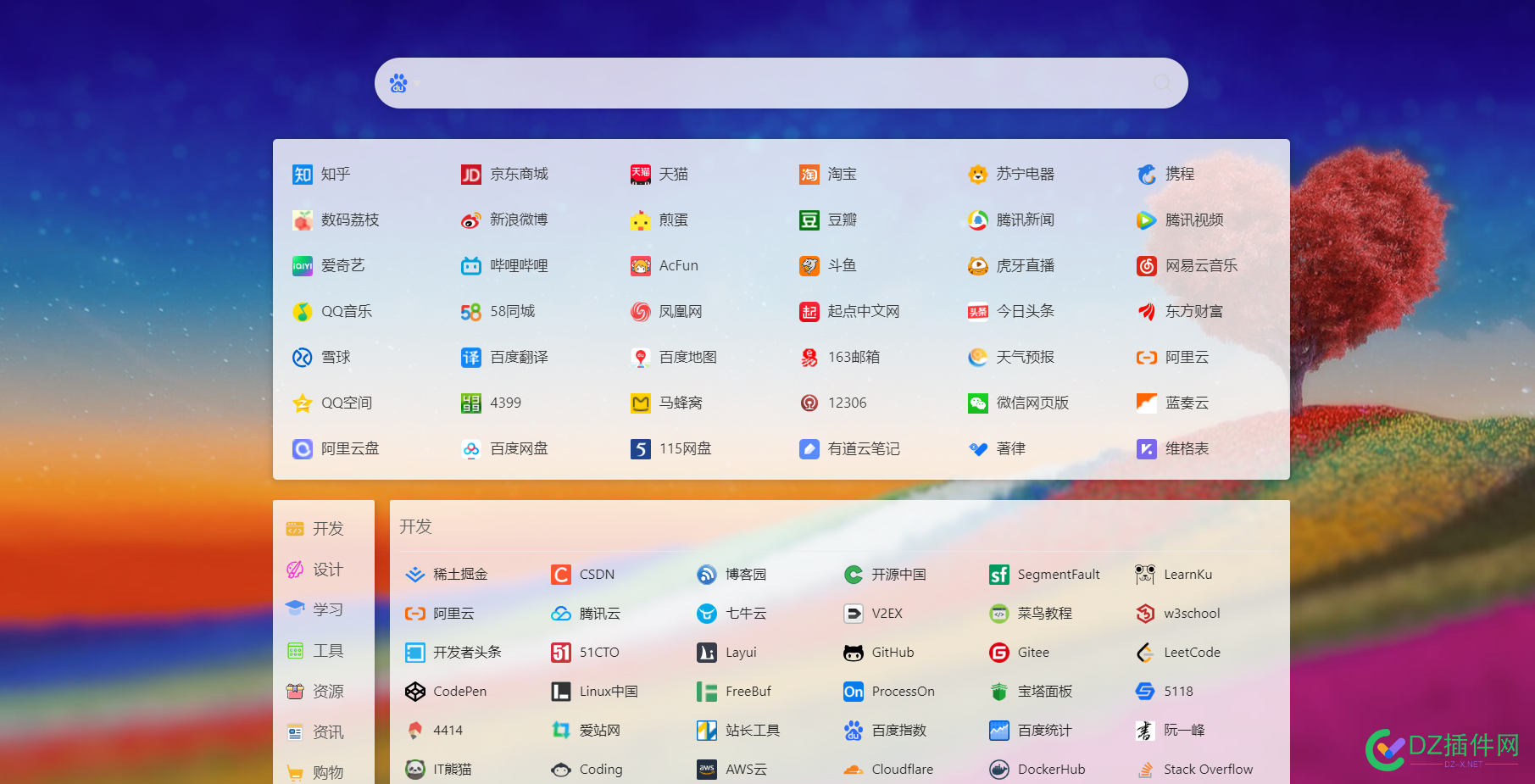Open the 维格表 link
This screenshot has width=1535, height=784.
point(1173,449)
